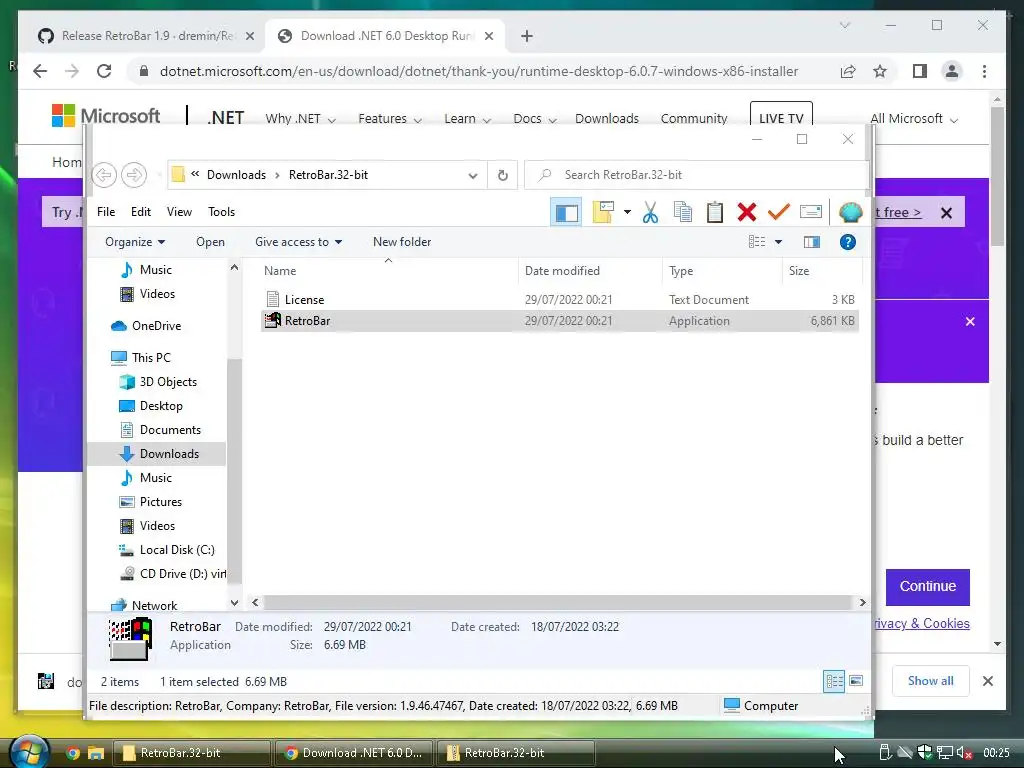
Task: Click Chrome icon in quick launch
Action: (73, 753)
